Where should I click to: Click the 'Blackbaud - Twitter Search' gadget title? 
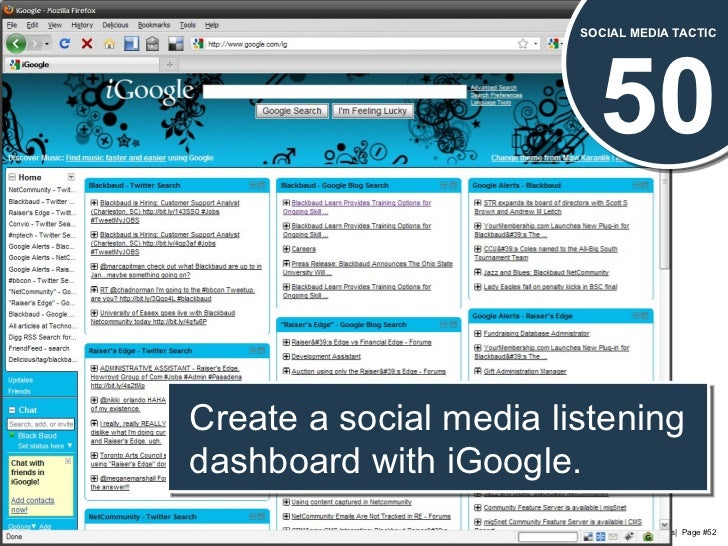[x=135, y=185]
